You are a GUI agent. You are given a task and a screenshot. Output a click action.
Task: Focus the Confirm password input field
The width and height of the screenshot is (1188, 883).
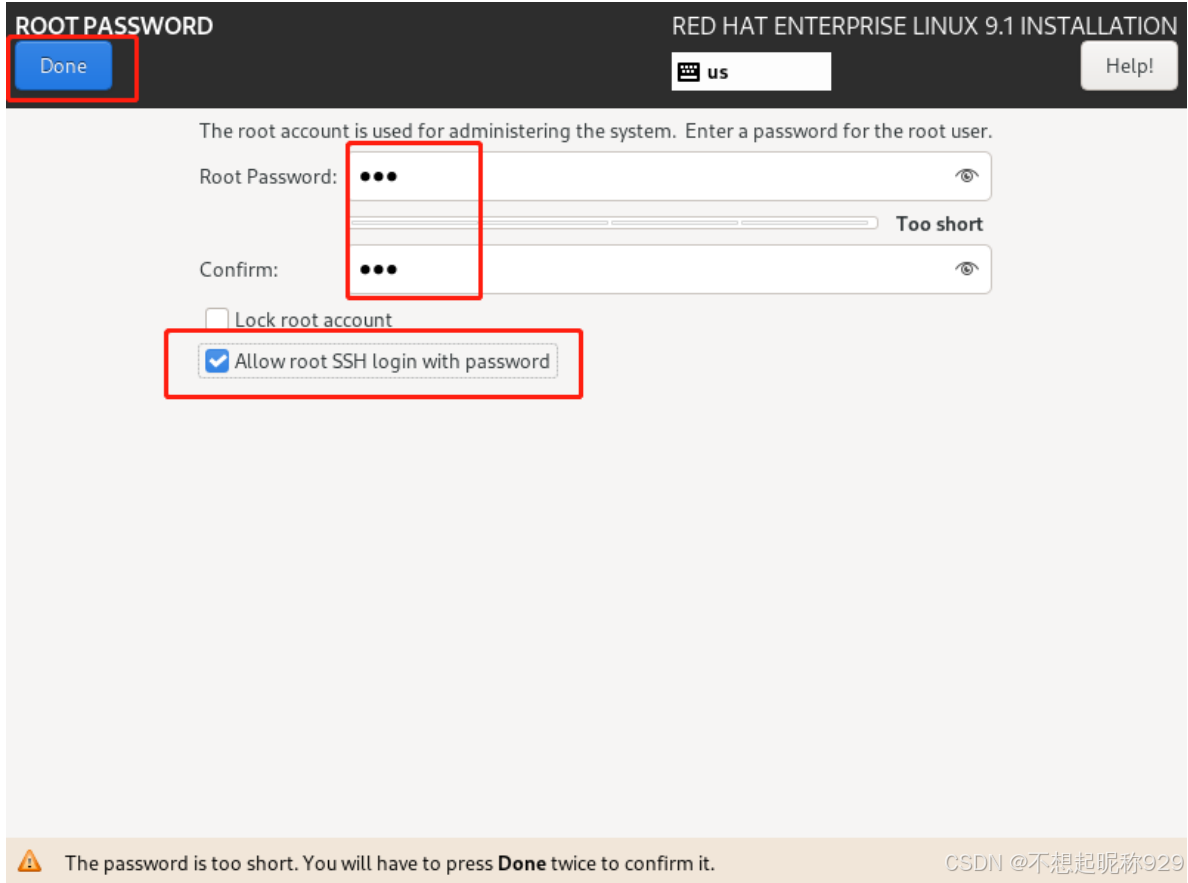pos(670,269)
